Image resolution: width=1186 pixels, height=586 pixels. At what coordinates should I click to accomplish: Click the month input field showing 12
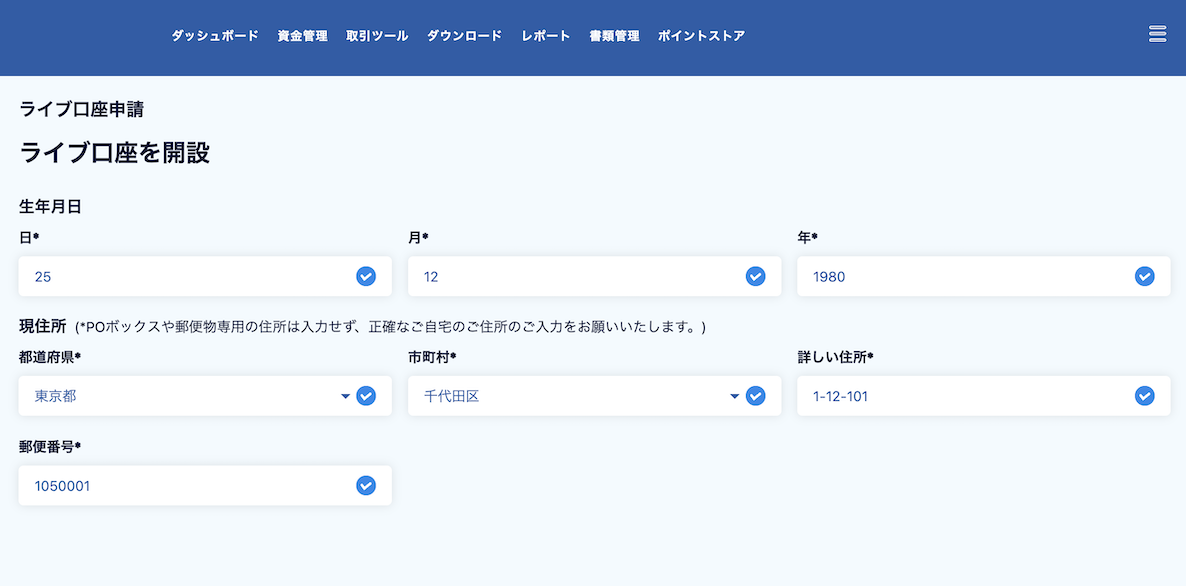[x=595, y=276]
